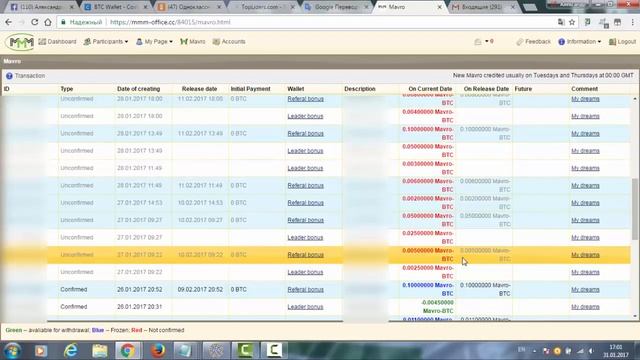Click the On Current Date column header
This screenshot has width=640, height=360.
coord(430,89)
